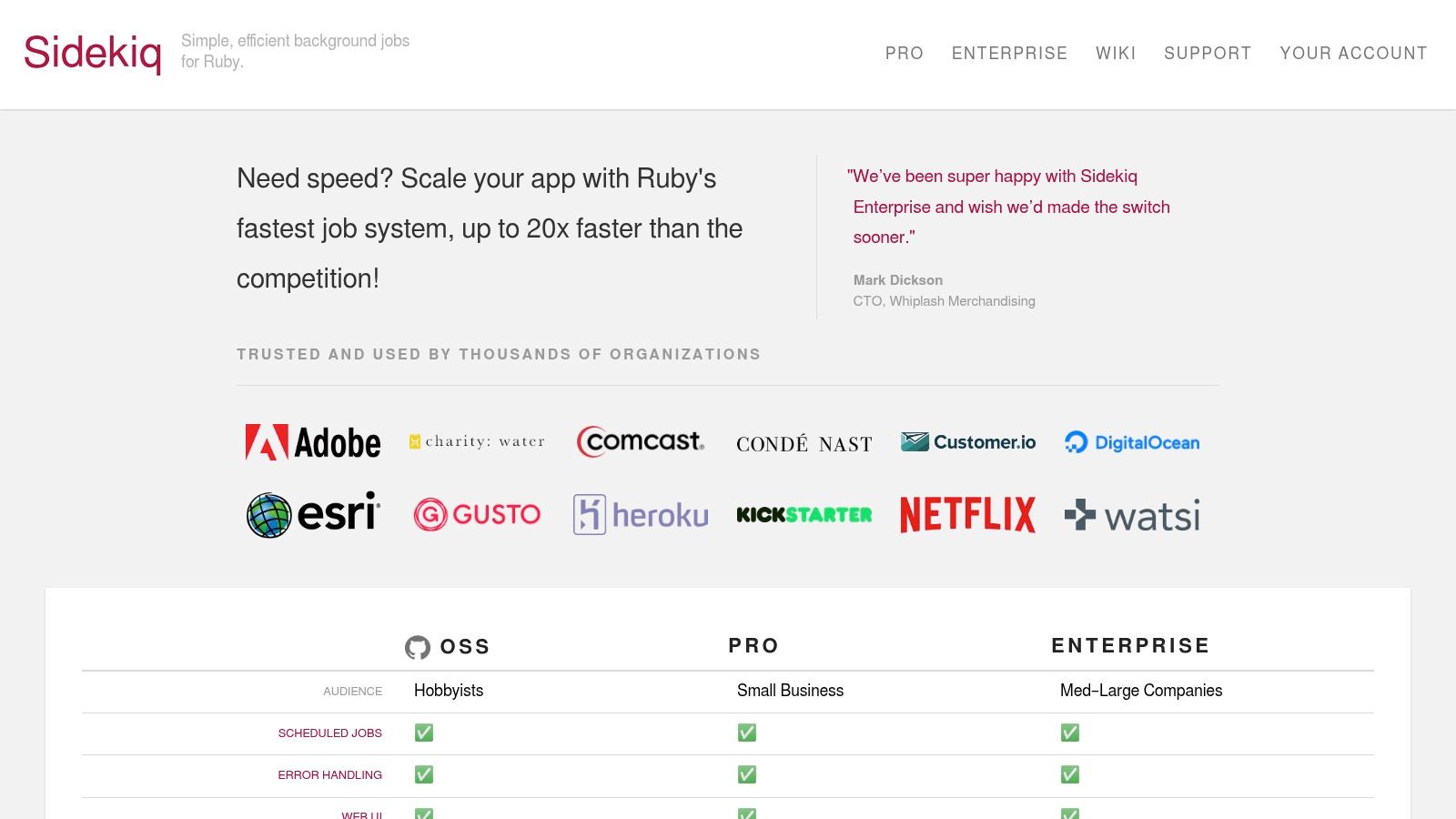1456x819 pixels.
Task: Click the esri logo
Action: click(x=313, y=515)
